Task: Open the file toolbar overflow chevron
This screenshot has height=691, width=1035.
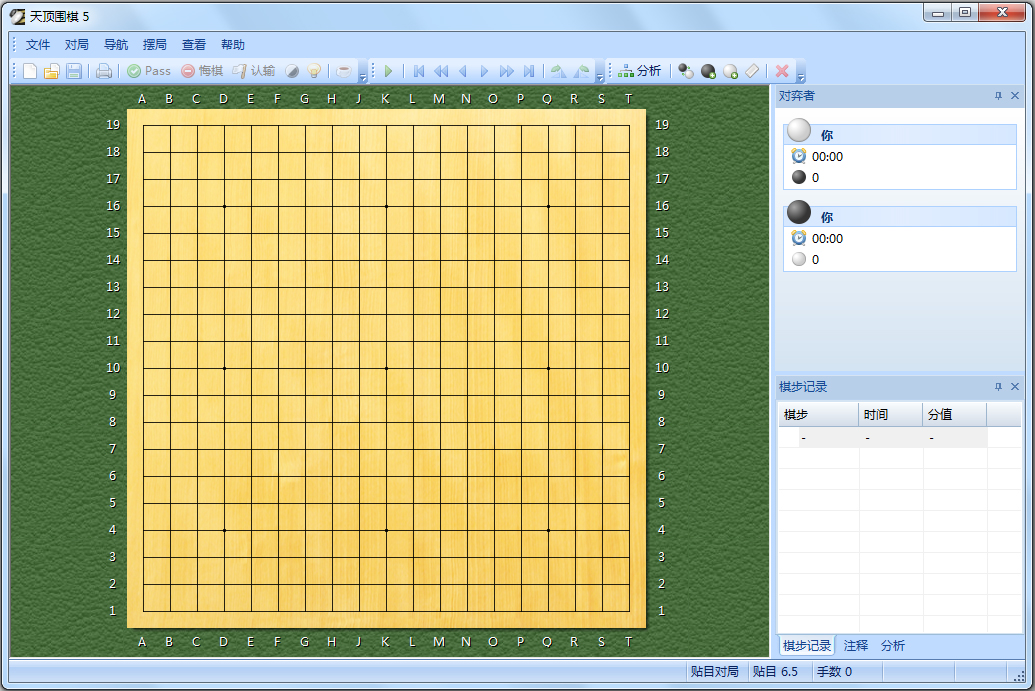Action: tap(364, 77)
